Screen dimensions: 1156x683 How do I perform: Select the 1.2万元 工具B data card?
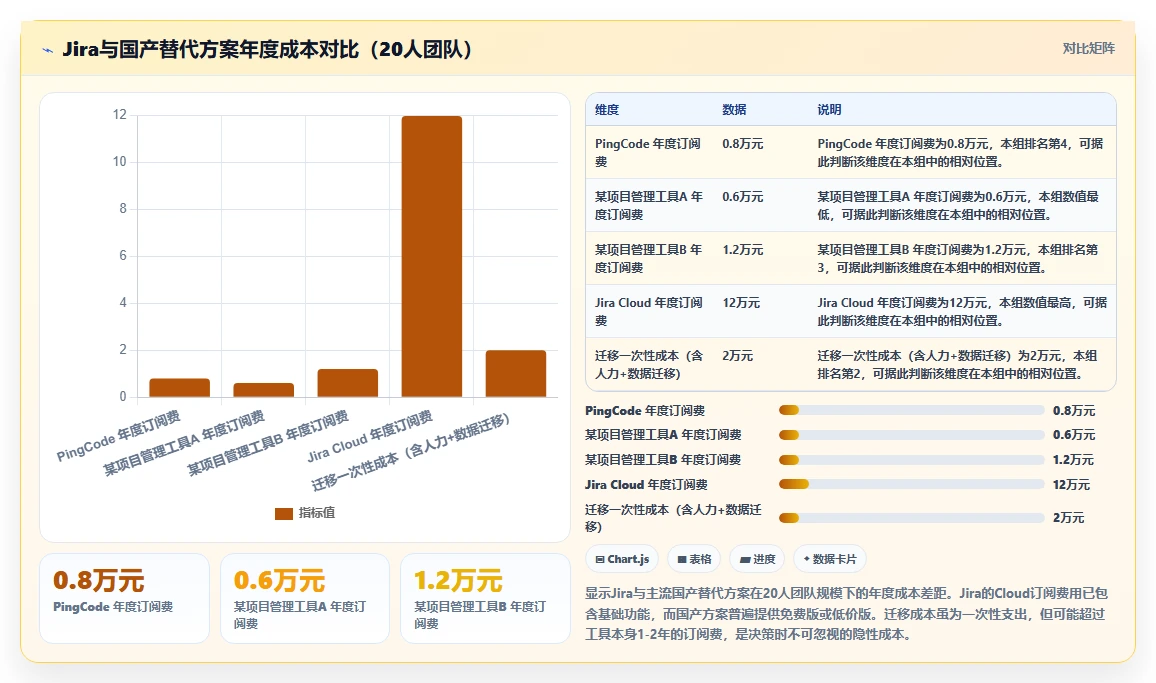[x=485, y=598]
